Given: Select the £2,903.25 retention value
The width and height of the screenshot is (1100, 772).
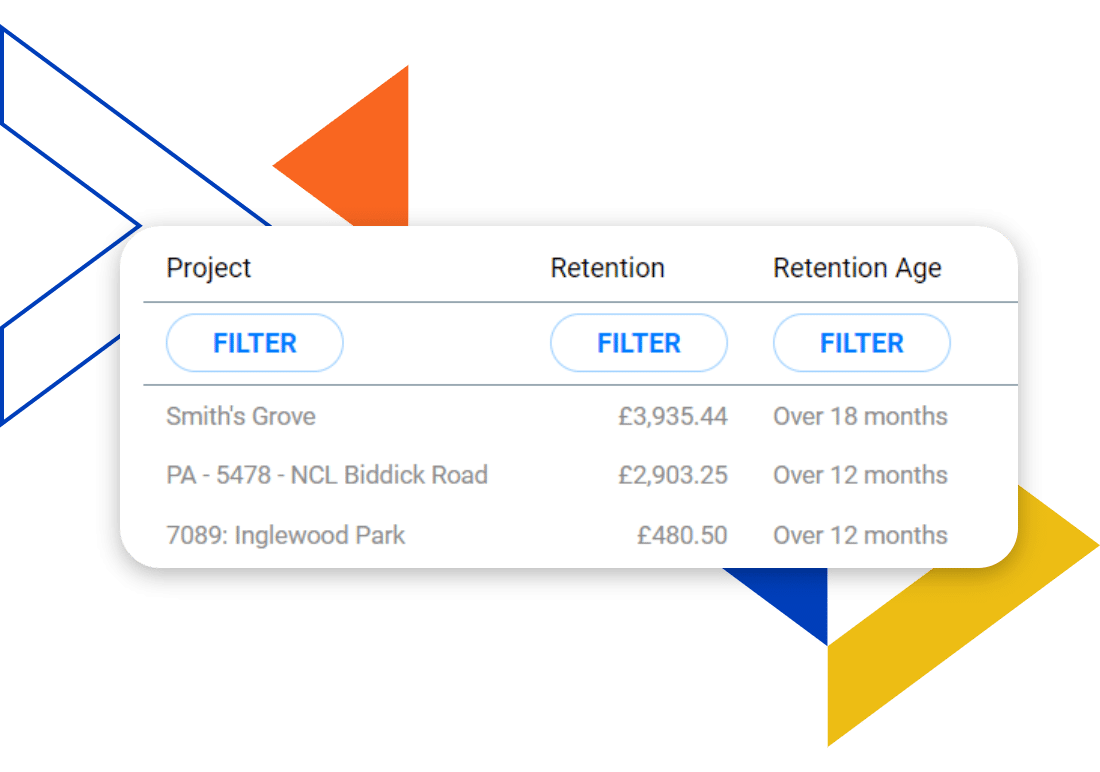Looking at the screenshot, I should click(x=672, y=475).
